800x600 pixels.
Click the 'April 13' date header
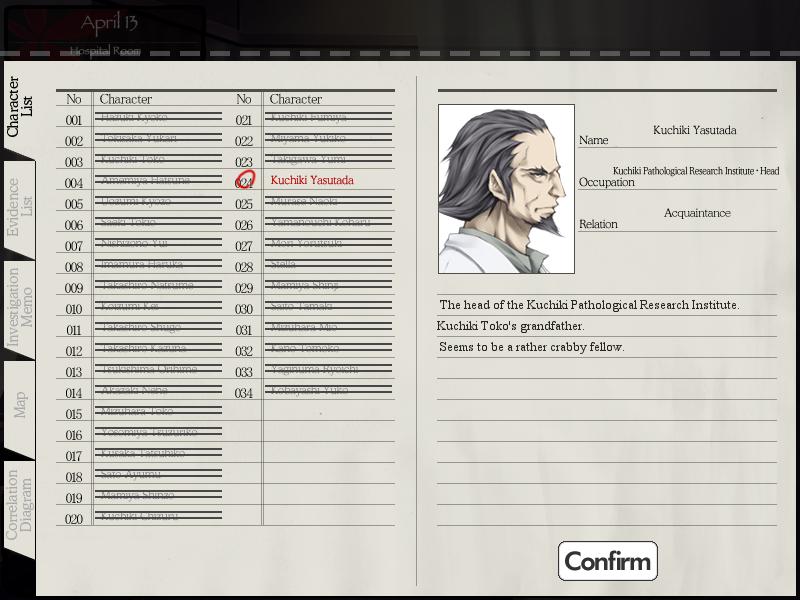click(x=109, y=23)
